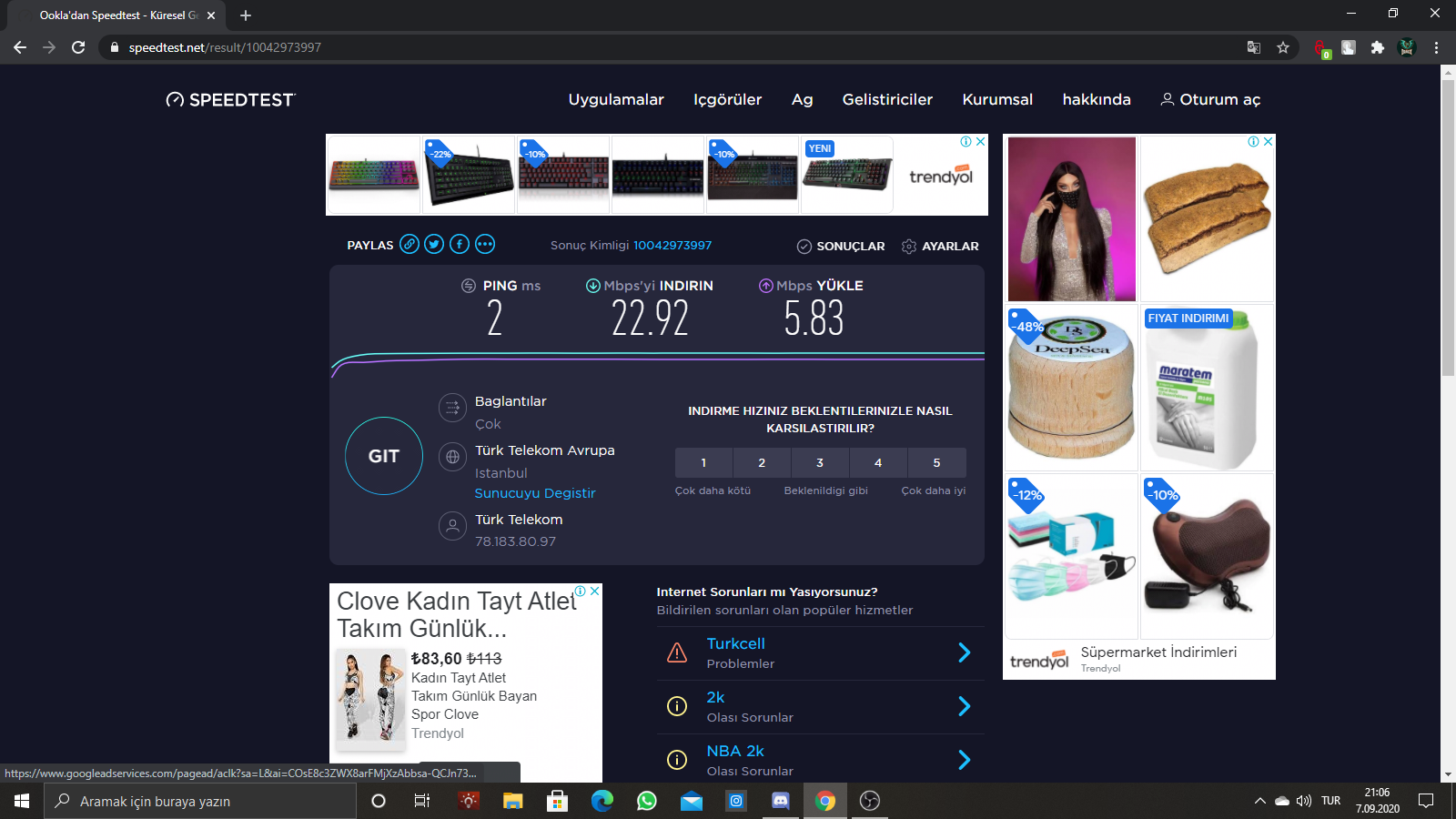
Task: Rate download speed as 4
Action: click(x=878, y=462)
